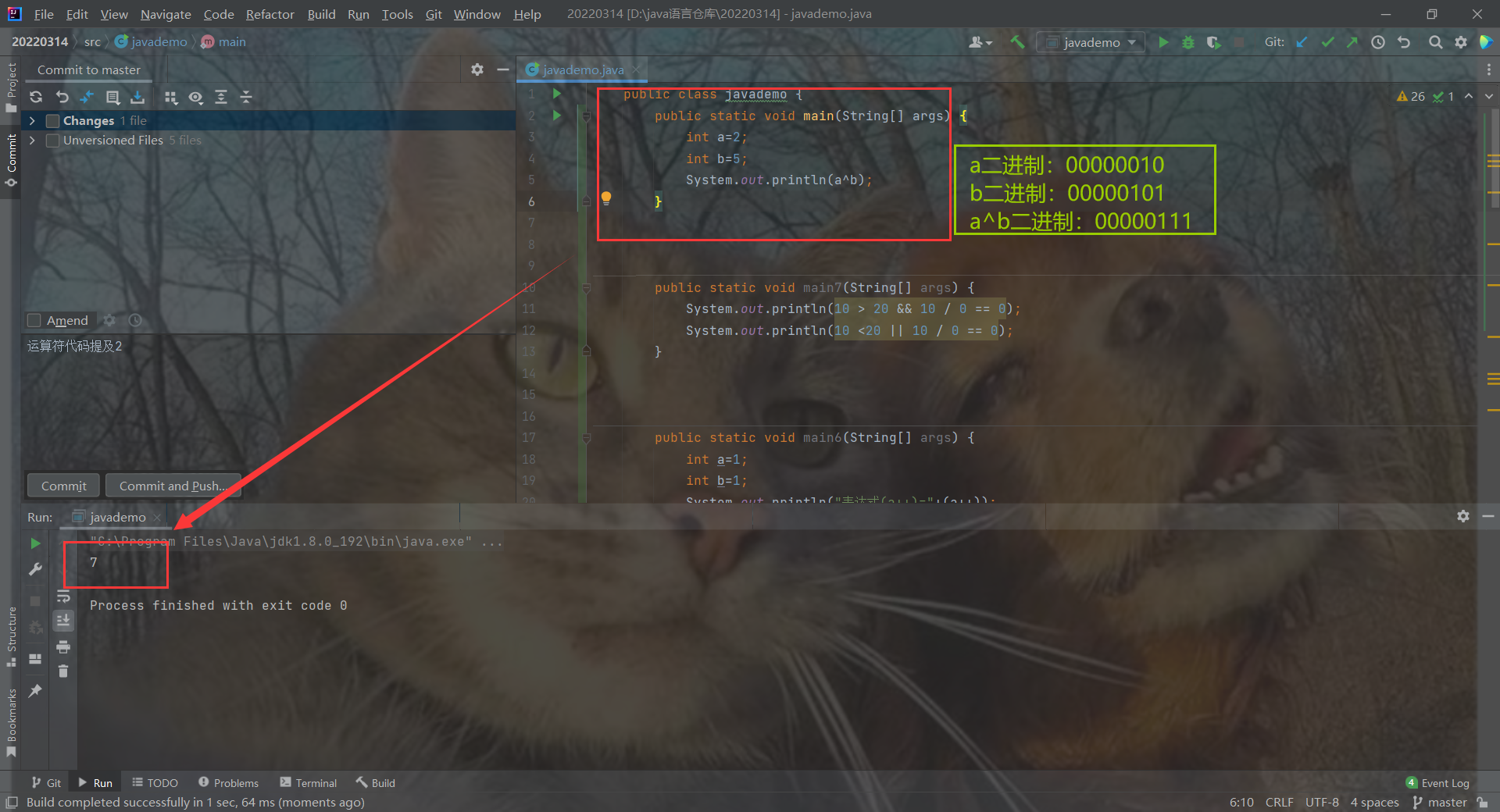Viewport: 1500px width, 812px height.
Task: Open the javademo run configuration dropdown
Action: point(1091,42)
